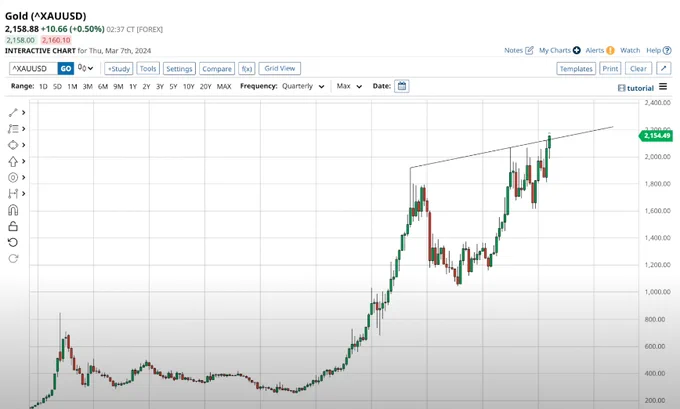The height and width of the screenshot is (409, 680).
Task: Open the chart type candlestick dropdown
Action: pyautogui.click(x=85, y=68)
